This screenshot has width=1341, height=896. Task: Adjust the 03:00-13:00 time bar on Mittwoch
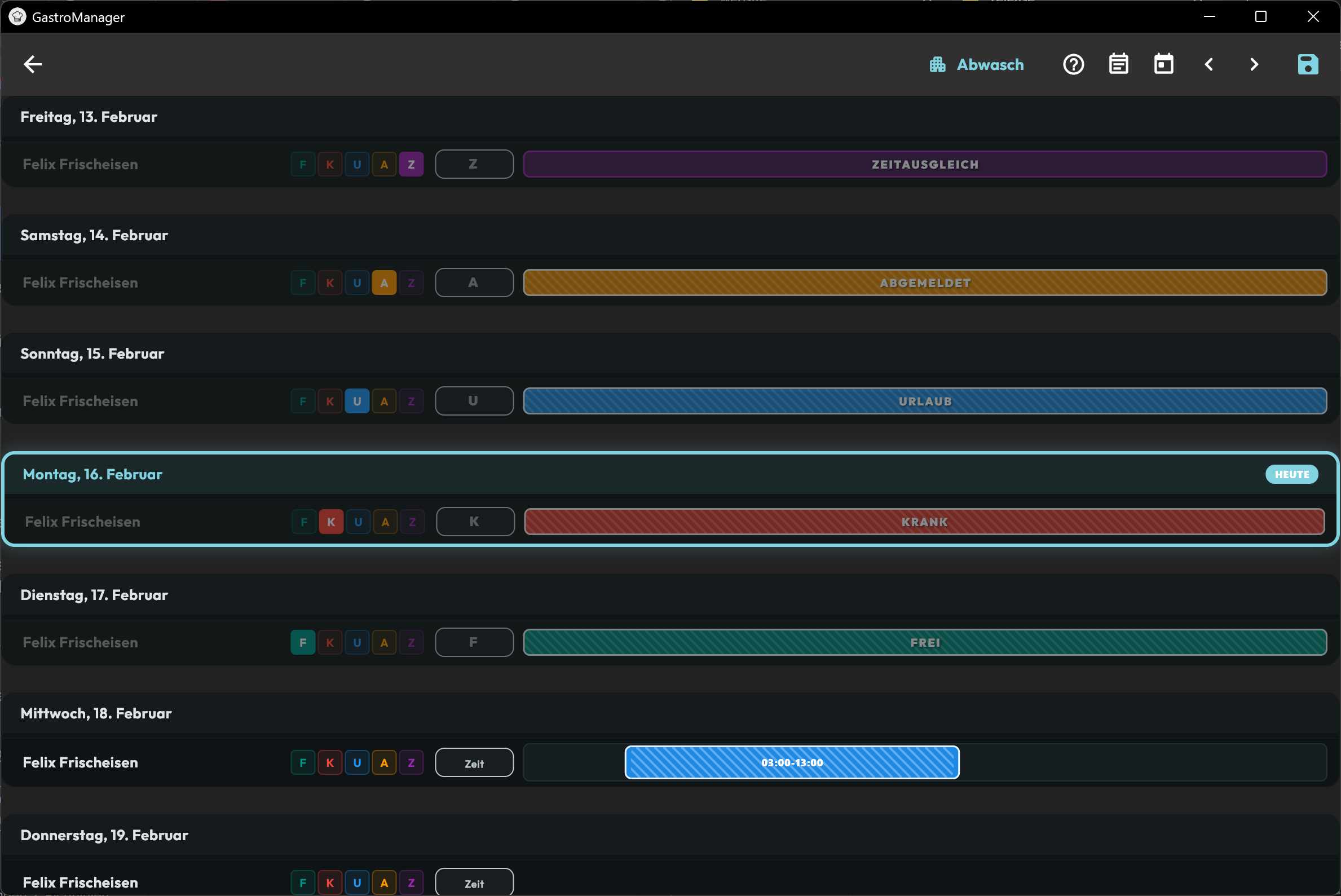pos(791,762)
